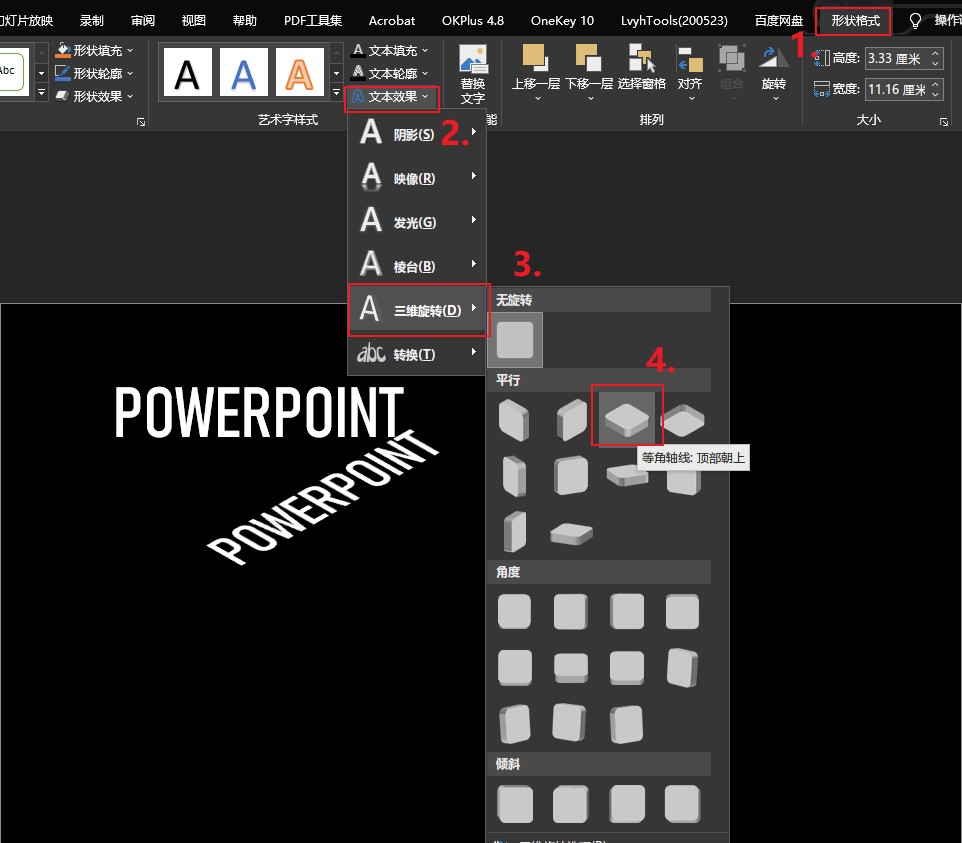Apply the perspective relaxed preset under 角度

(627, 668)
